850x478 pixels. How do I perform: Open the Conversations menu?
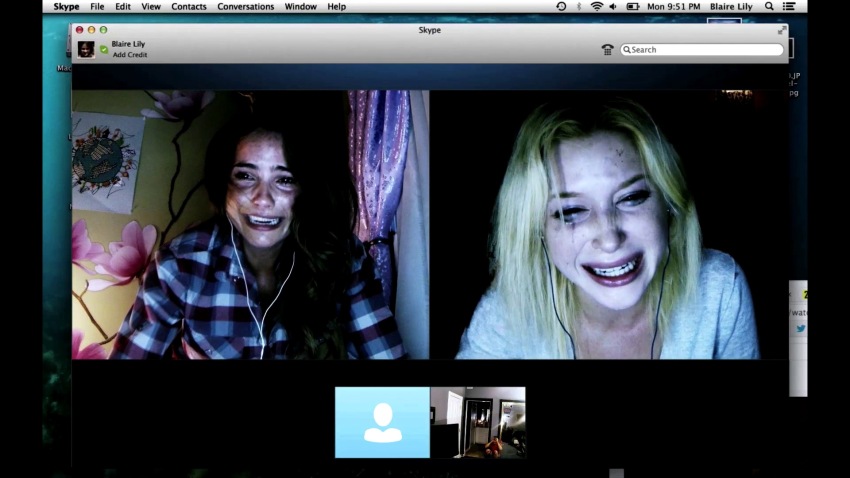coord(245,7)
